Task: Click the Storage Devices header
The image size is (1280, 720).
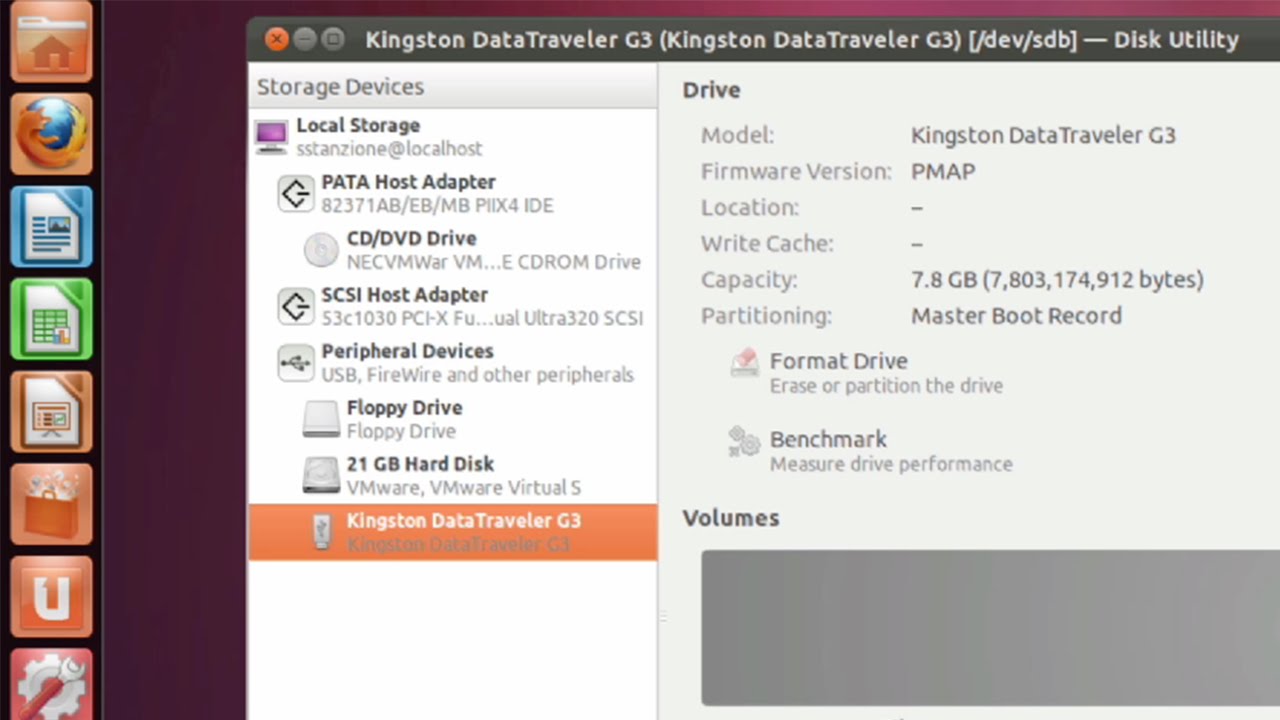Action: tap(453, 87)
